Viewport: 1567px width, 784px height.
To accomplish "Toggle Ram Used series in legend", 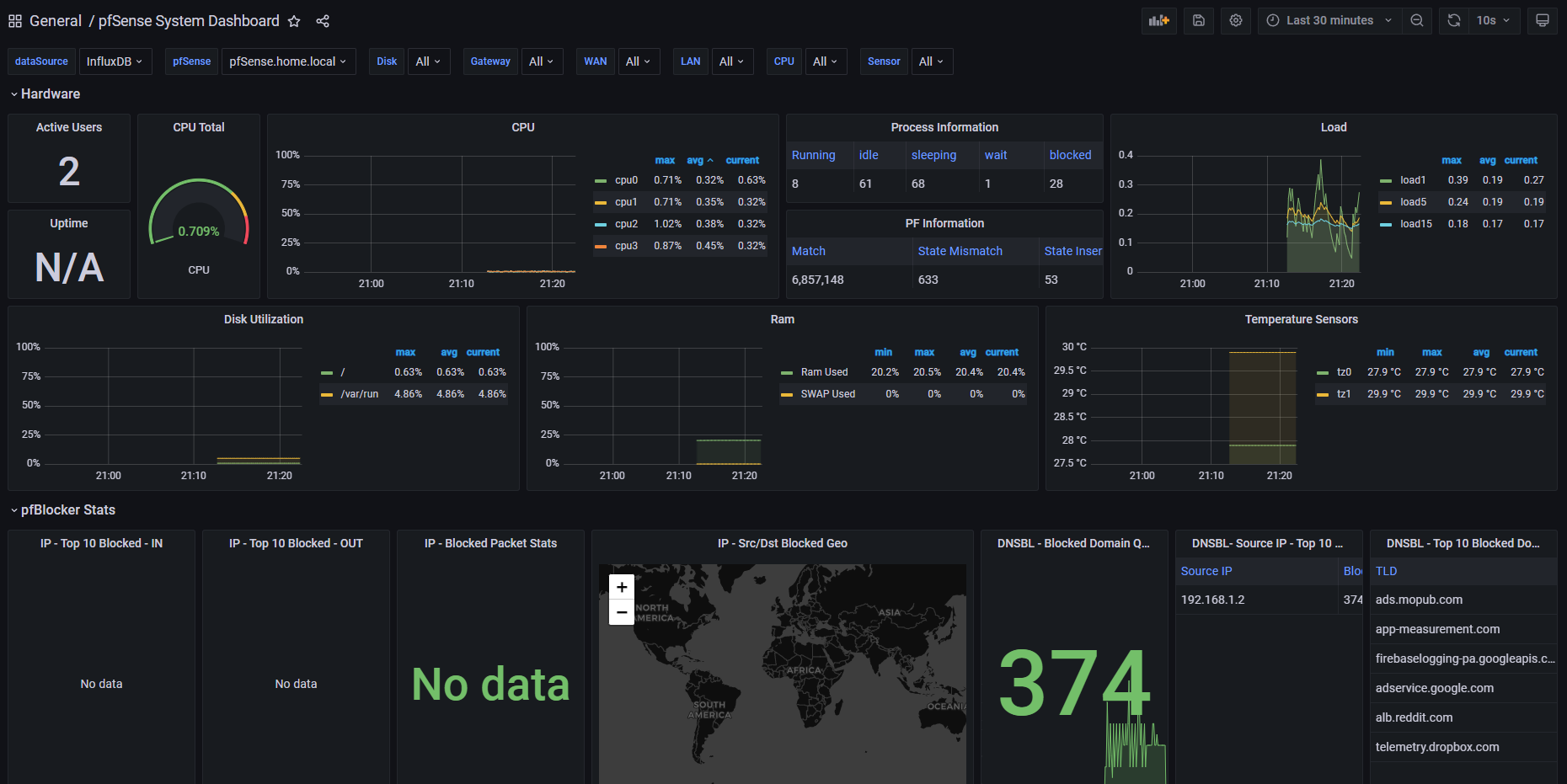I will (824, 372).
